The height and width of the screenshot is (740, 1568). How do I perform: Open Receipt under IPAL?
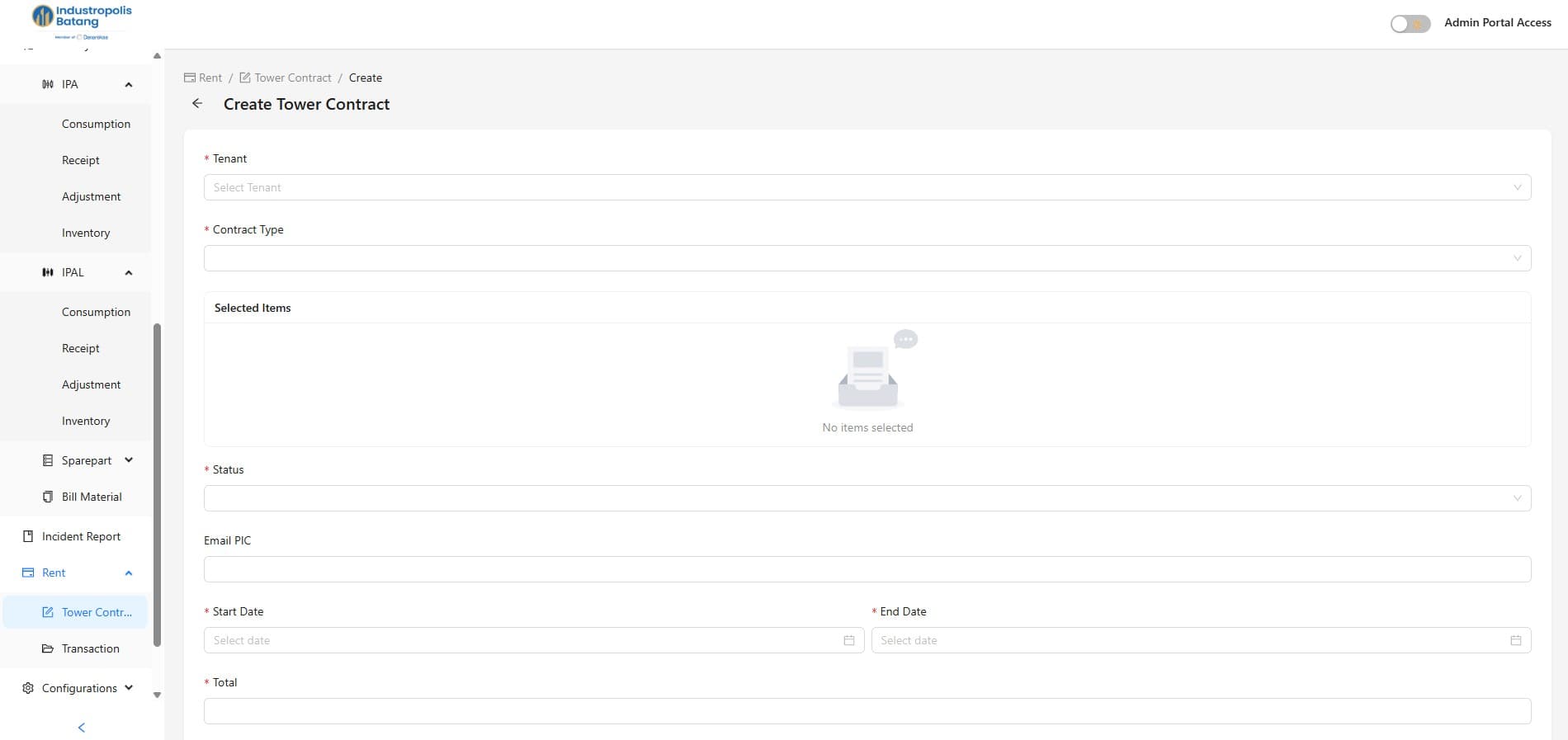click(81, 348)
